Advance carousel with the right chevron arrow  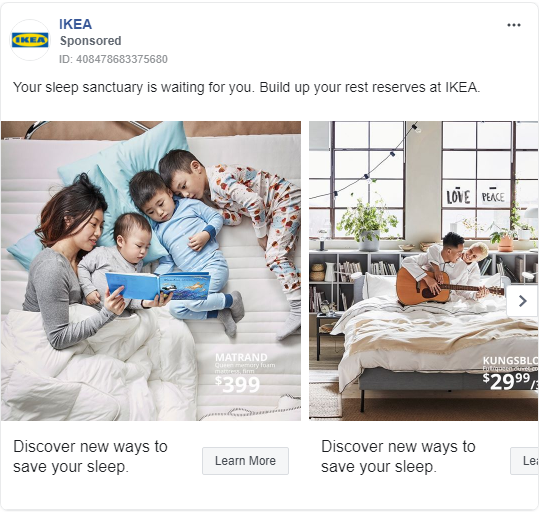pyautogui.click(x=523, y=301)
